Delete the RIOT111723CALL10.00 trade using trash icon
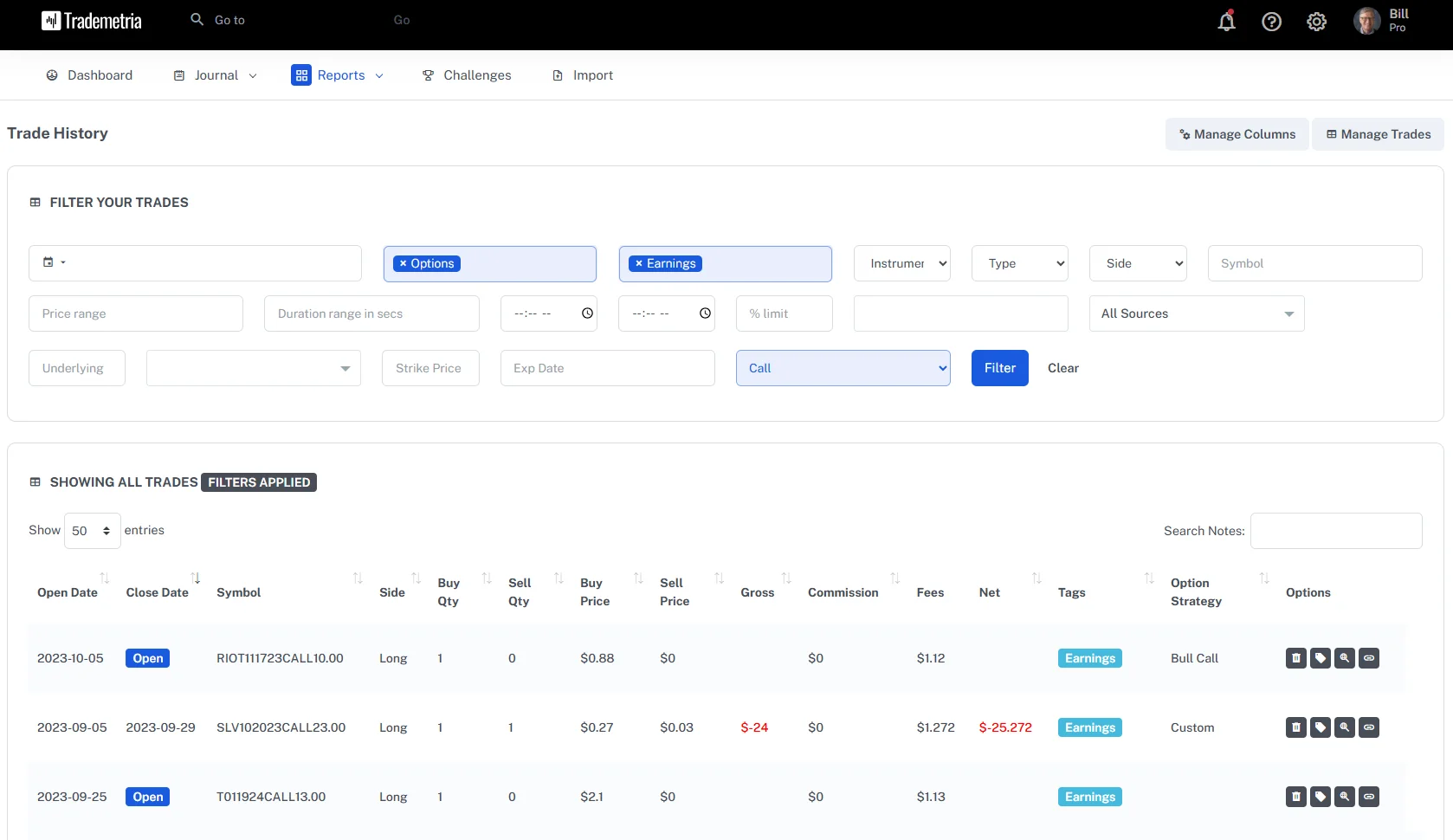The image size is (1453, 840). click(x=1295, y=658)
